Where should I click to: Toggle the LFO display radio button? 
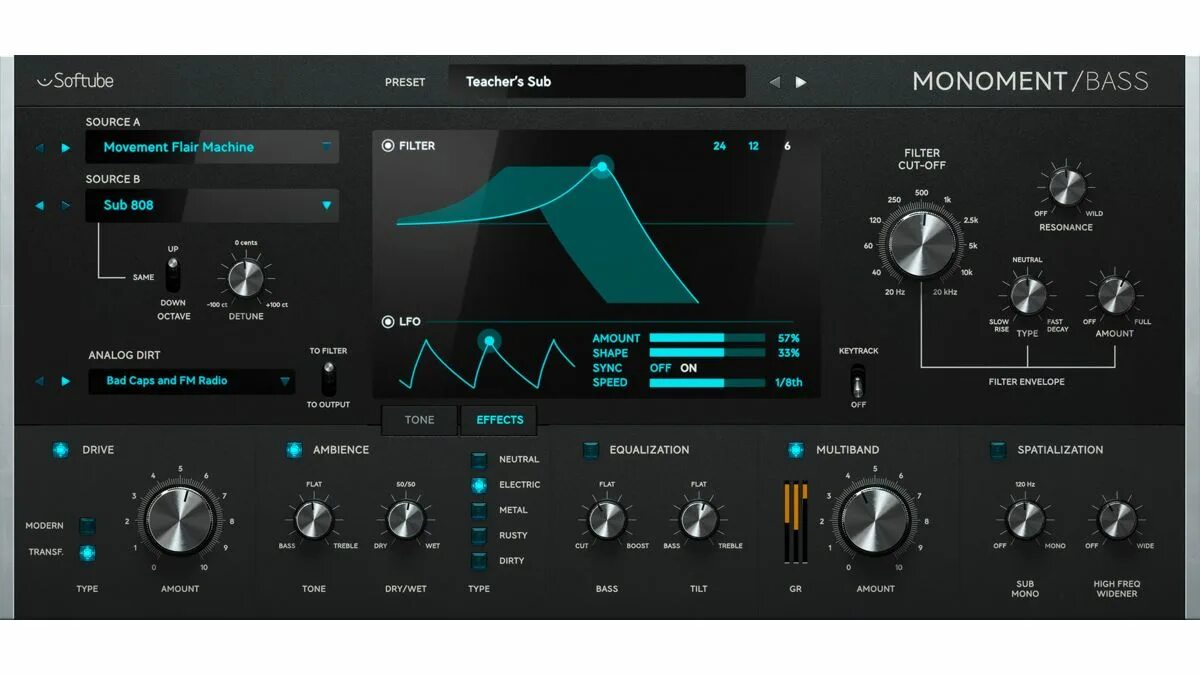pos(388,322)
